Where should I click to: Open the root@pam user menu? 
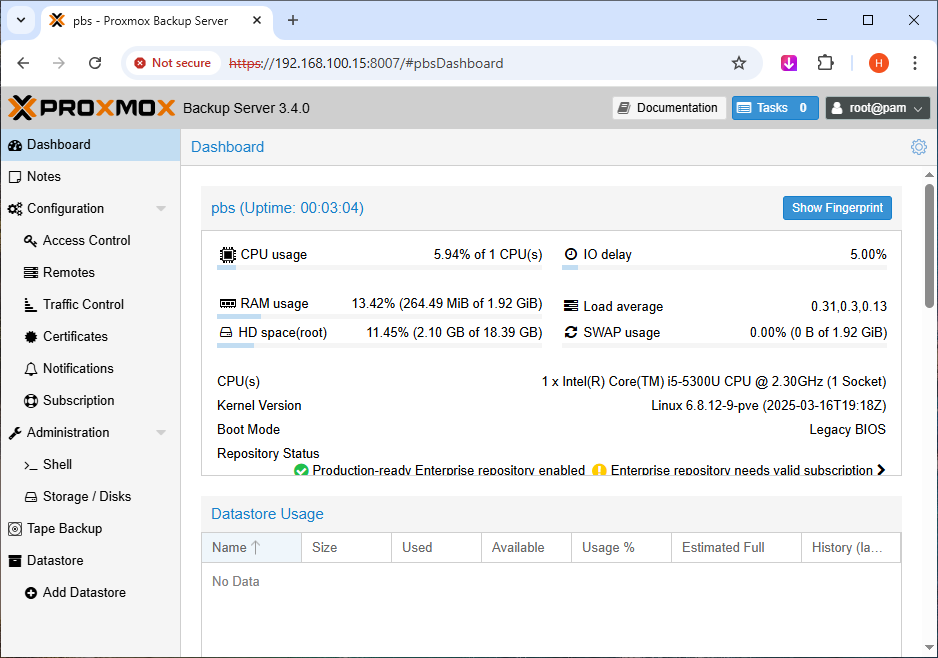click(x=878, y=108)
